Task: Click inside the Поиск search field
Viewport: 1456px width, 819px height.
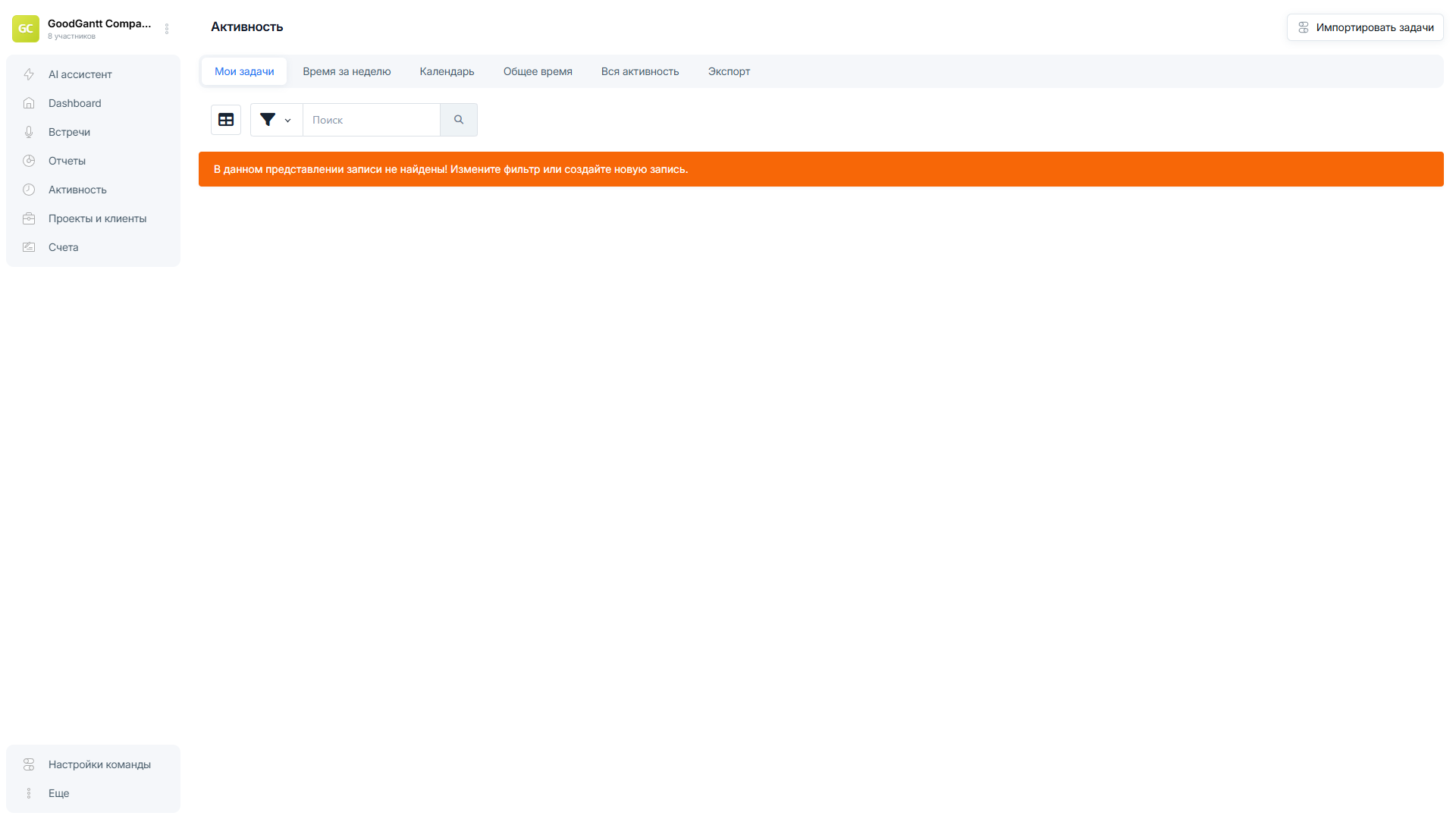Action: point(371,119)
